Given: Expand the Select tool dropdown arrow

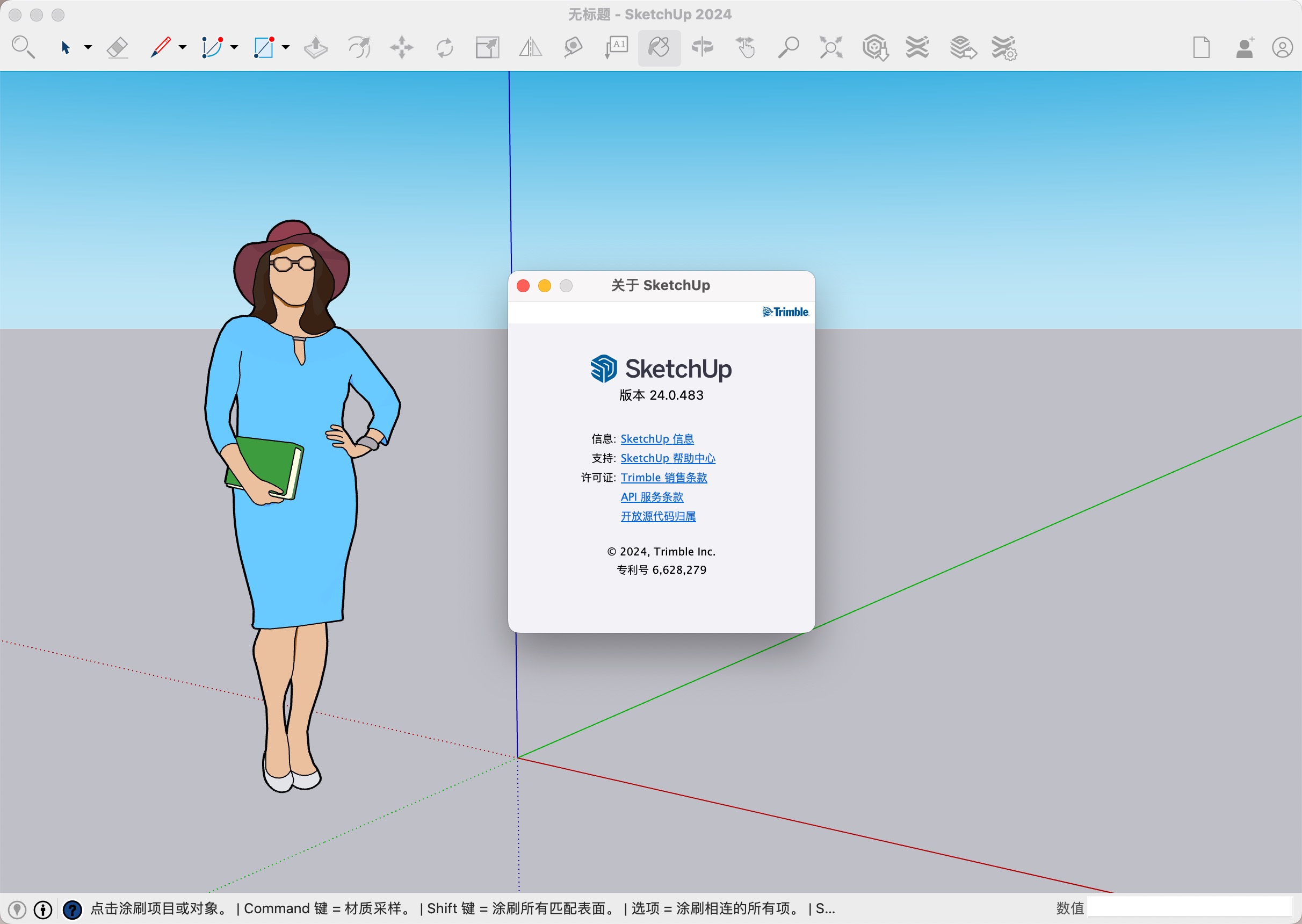Looking at the screenshot, I should coord(88,47).
